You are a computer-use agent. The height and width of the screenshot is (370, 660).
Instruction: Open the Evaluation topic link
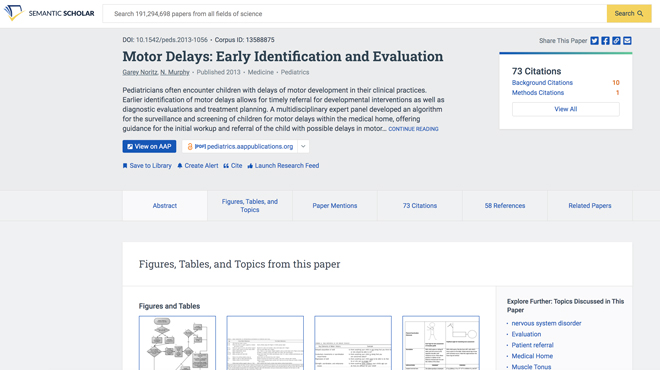pos(526,334)
